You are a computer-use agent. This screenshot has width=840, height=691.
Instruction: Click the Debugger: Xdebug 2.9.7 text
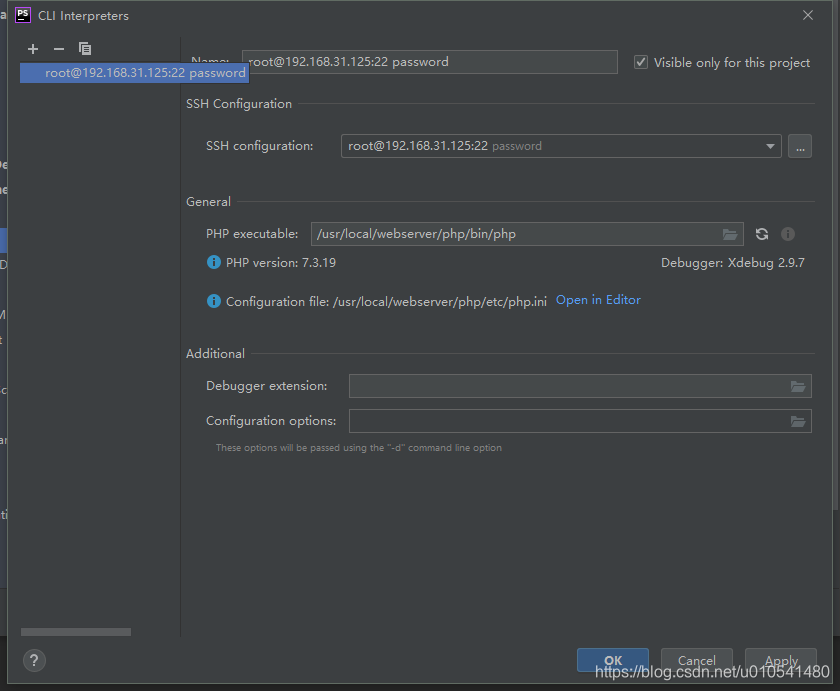tap(732, 262)
